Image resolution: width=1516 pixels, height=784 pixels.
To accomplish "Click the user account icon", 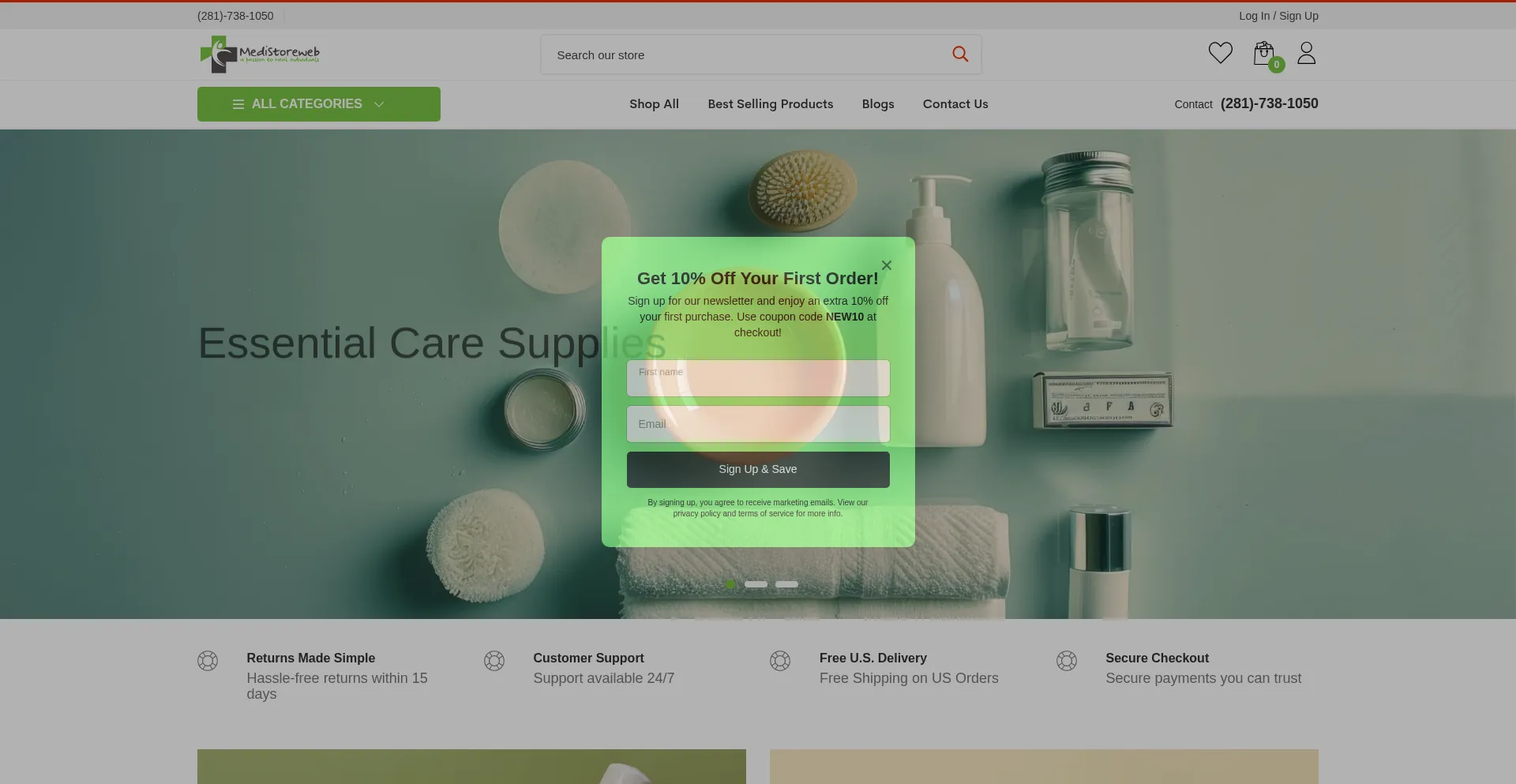I will 1307,53.
